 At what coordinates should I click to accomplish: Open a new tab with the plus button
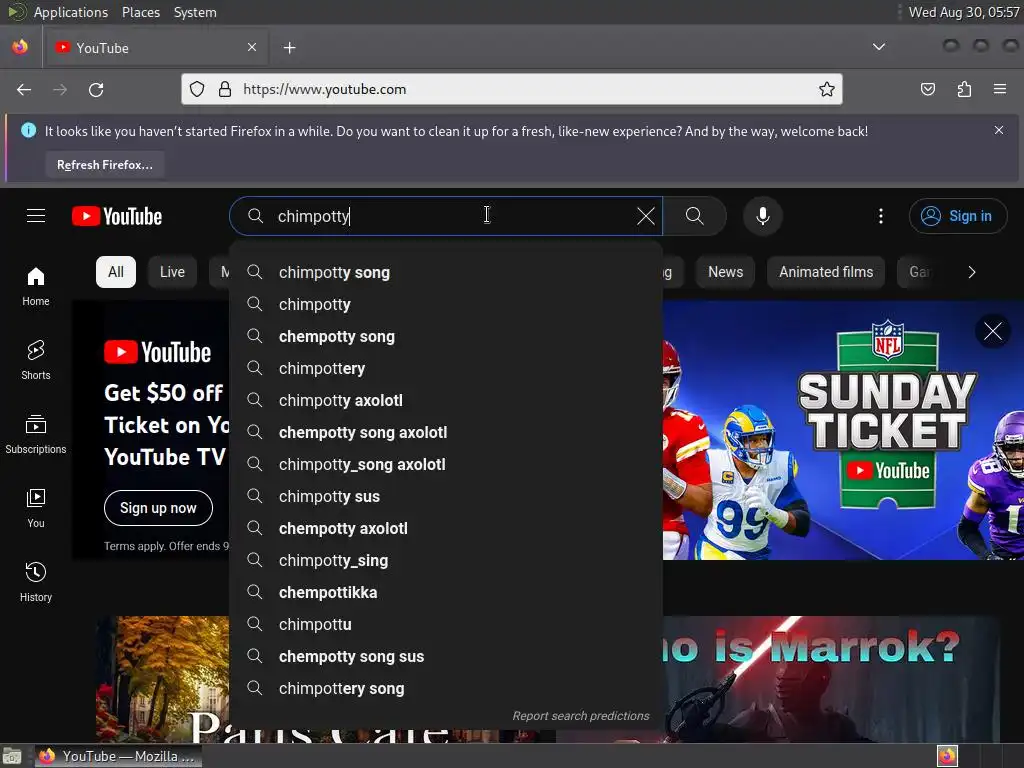click(x=289, y=48)
